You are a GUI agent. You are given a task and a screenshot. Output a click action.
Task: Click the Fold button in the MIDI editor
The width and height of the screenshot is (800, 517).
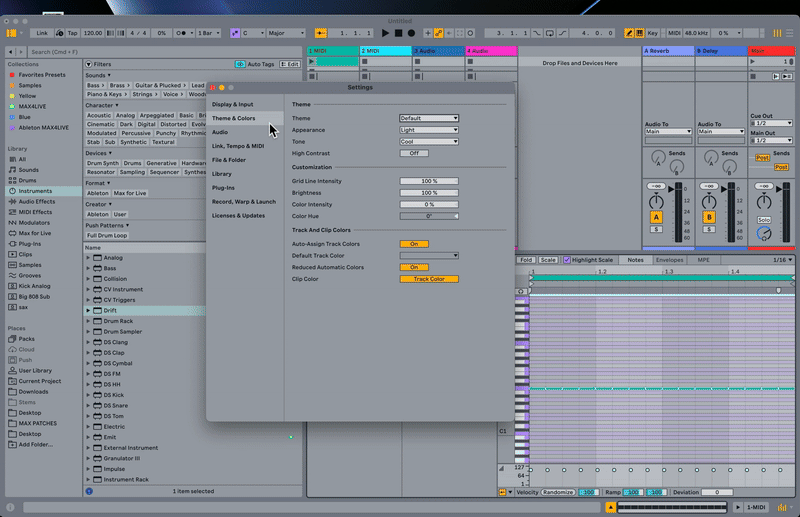[x=526, y=260]
